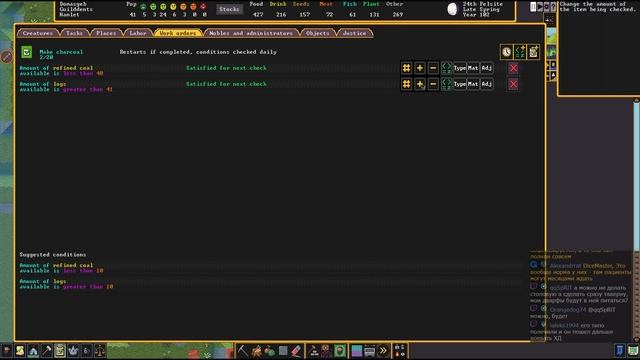640x360 pixels.
Task: Open Type selector for logs condition
Action: coord(460,84)
